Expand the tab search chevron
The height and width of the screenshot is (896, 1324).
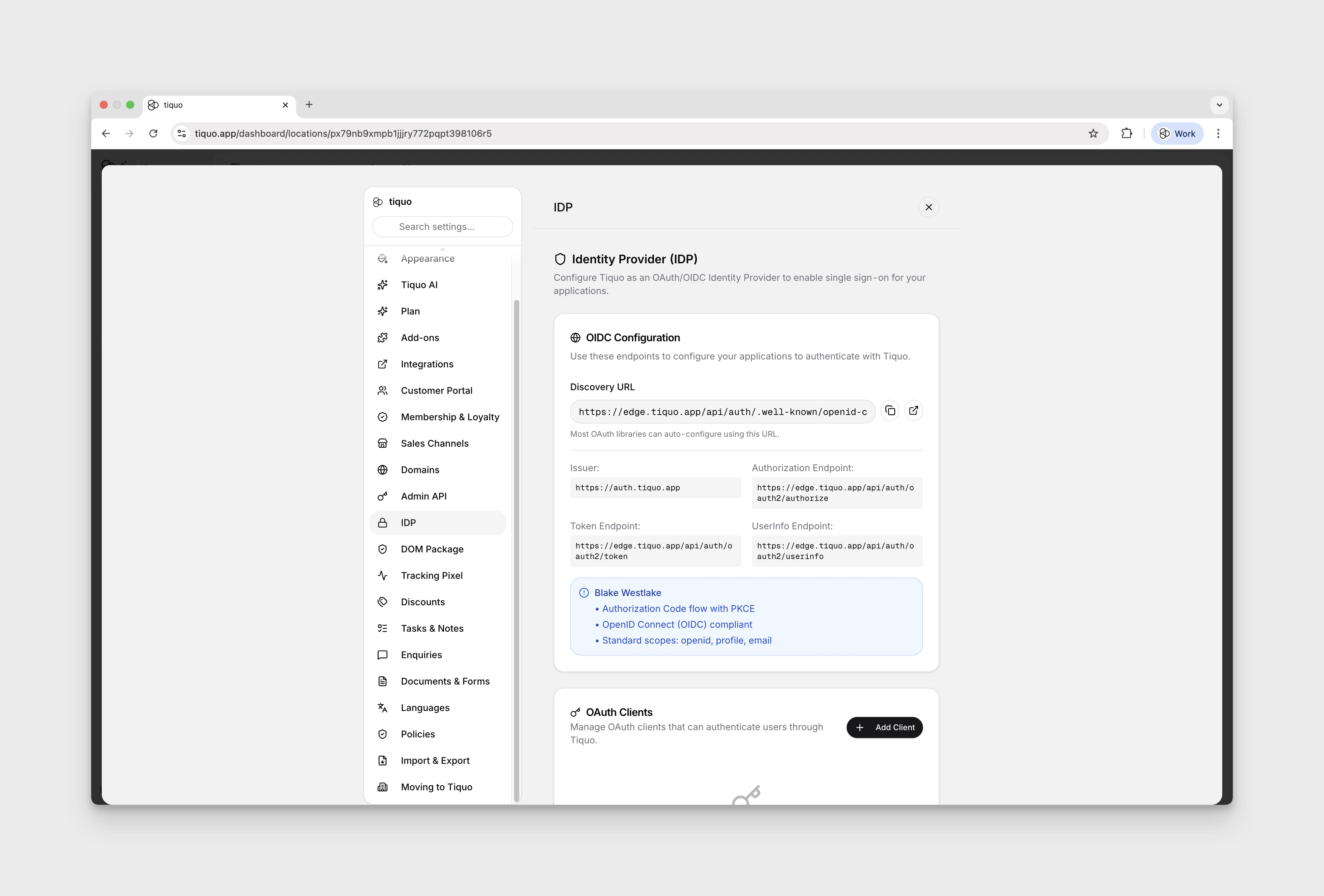(1219, 105)
